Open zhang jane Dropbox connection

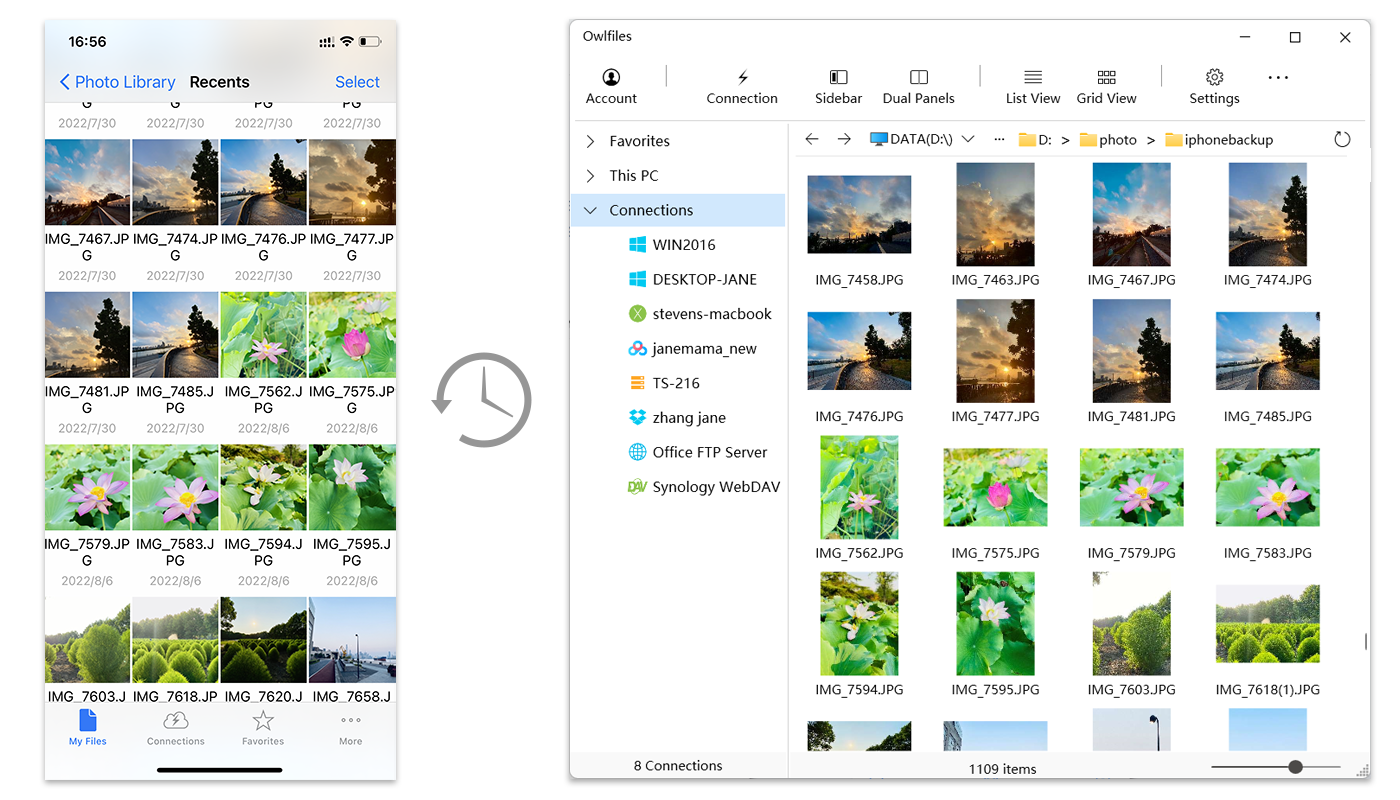pyautogui.click(x=677, y=417)
